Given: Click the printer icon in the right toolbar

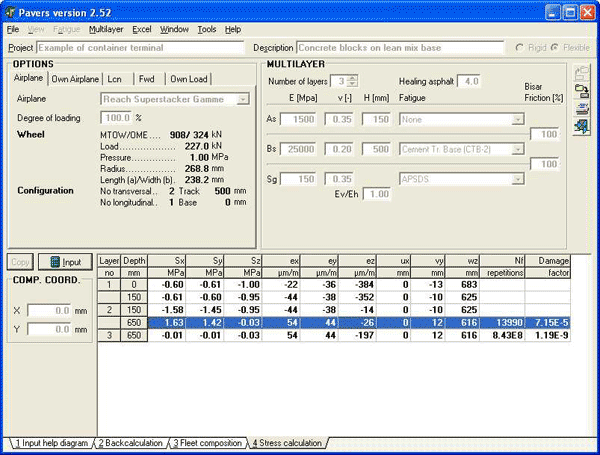Looking at the screenshot, I should point(581,107).
